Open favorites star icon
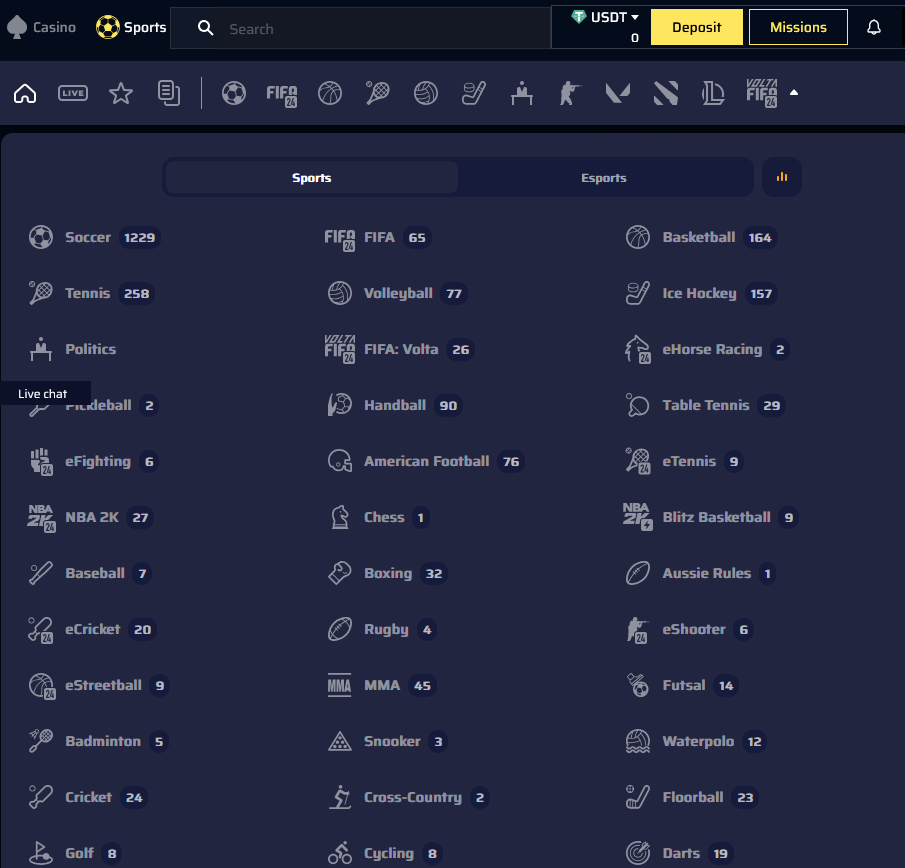 pyautogui.click(x=121, y=93)
